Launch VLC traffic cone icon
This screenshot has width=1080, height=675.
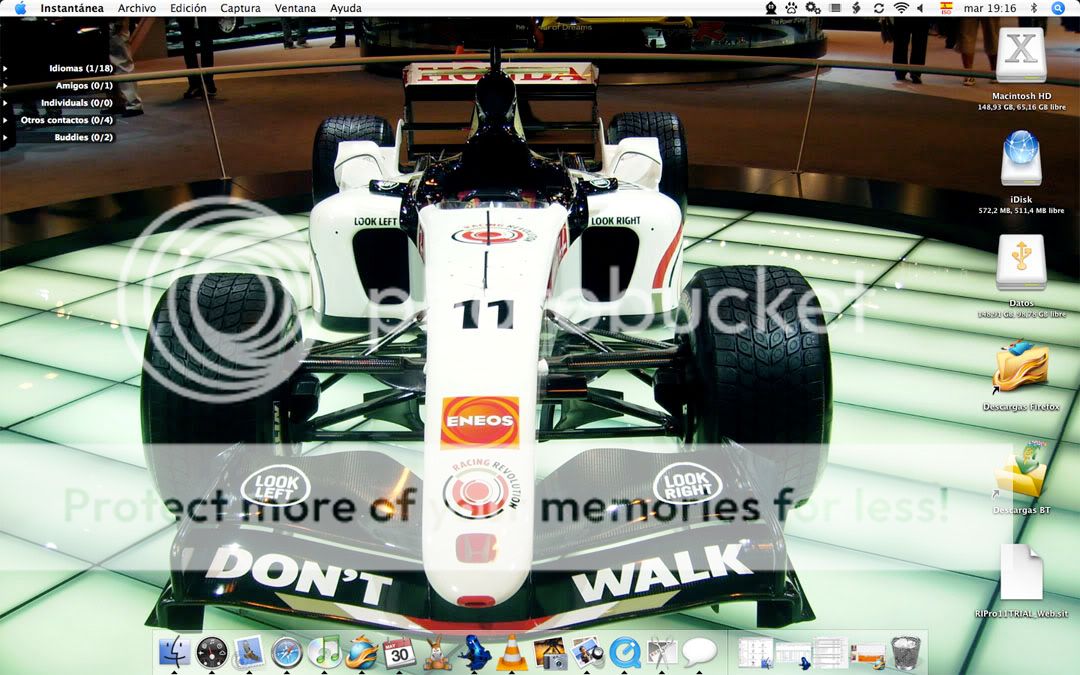[512, 652]
